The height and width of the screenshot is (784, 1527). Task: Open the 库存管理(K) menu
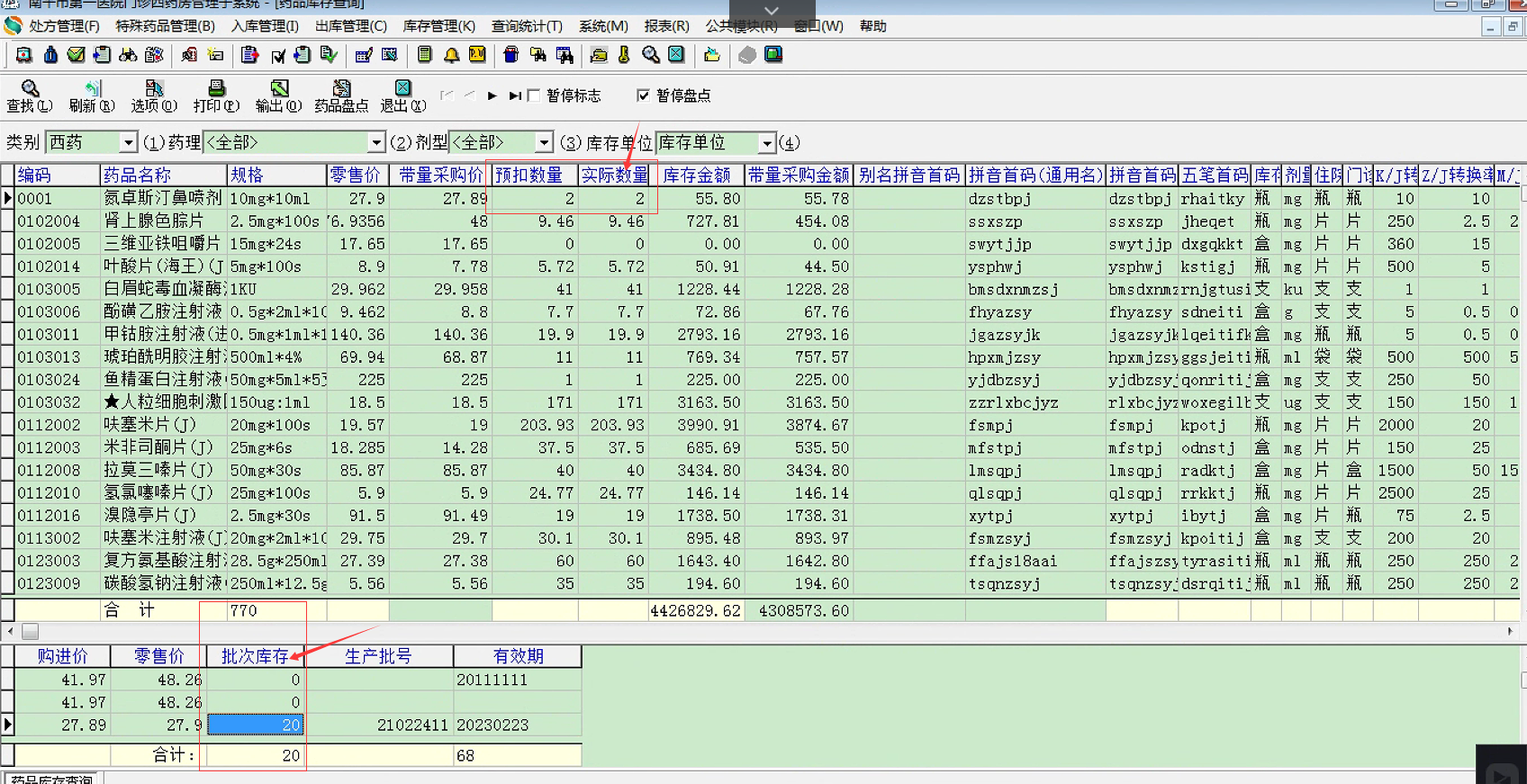coord(438,26)
